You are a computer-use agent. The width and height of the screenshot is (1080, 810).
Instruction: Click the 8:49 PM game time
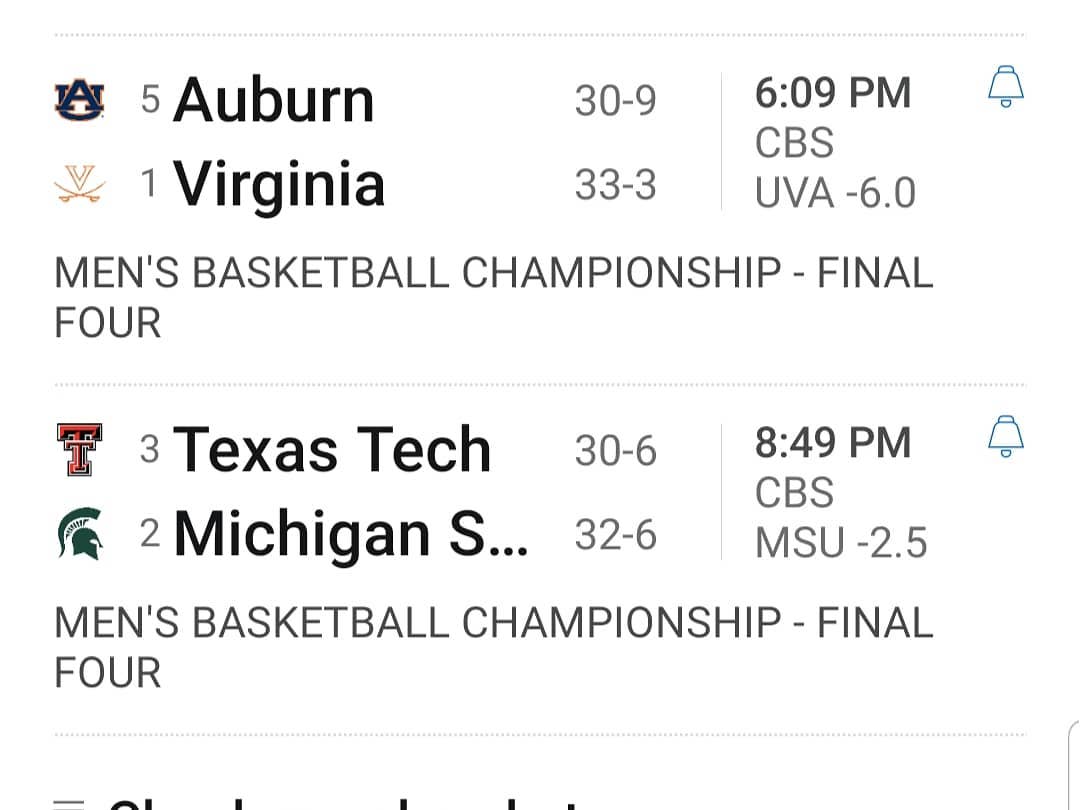(x=833, y=443)
